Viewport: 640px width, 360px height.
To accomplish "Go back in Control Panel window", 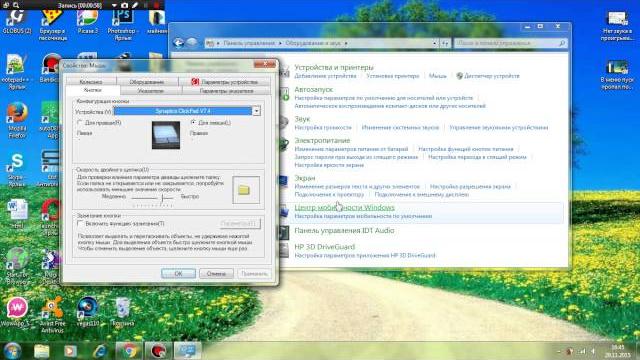I will [x=178, y=43].
